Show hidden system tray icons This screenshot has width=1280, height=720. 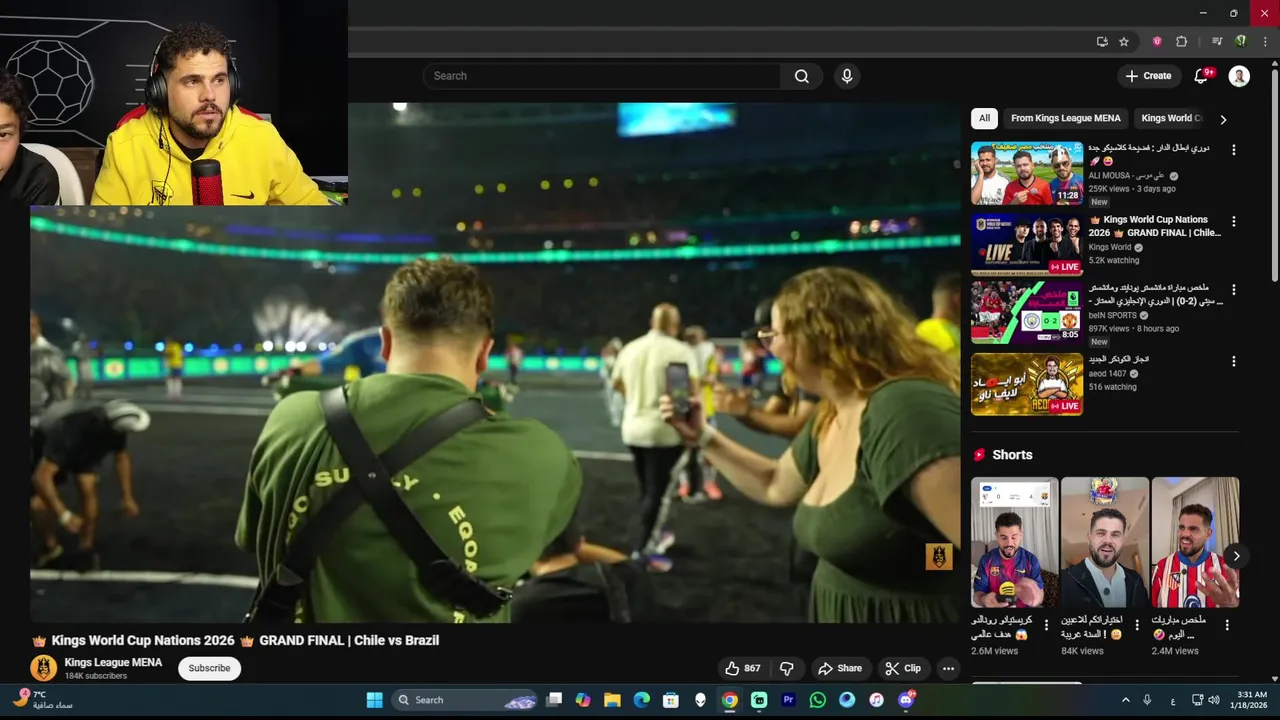pos(1125,700)
